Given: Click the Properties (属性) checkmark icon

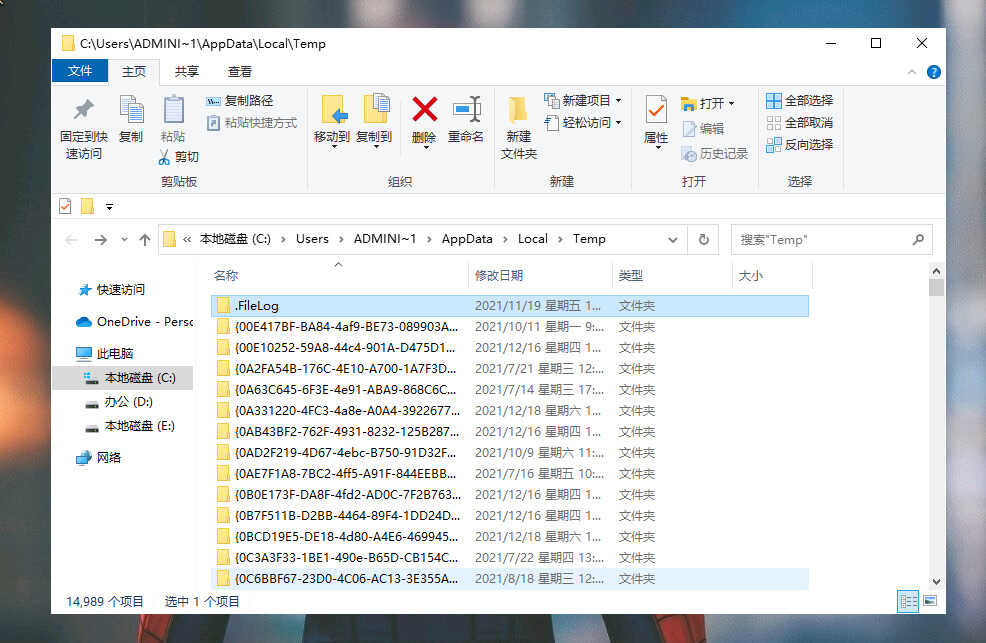Looking at the screenshot, I should pos(656,110).
